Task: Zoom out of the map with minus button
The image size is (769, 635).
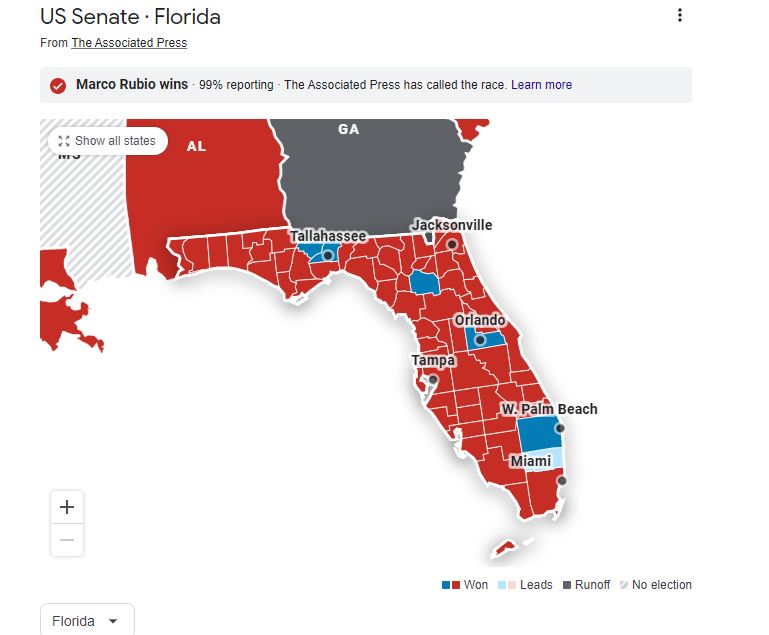Action: click(67, 540)
